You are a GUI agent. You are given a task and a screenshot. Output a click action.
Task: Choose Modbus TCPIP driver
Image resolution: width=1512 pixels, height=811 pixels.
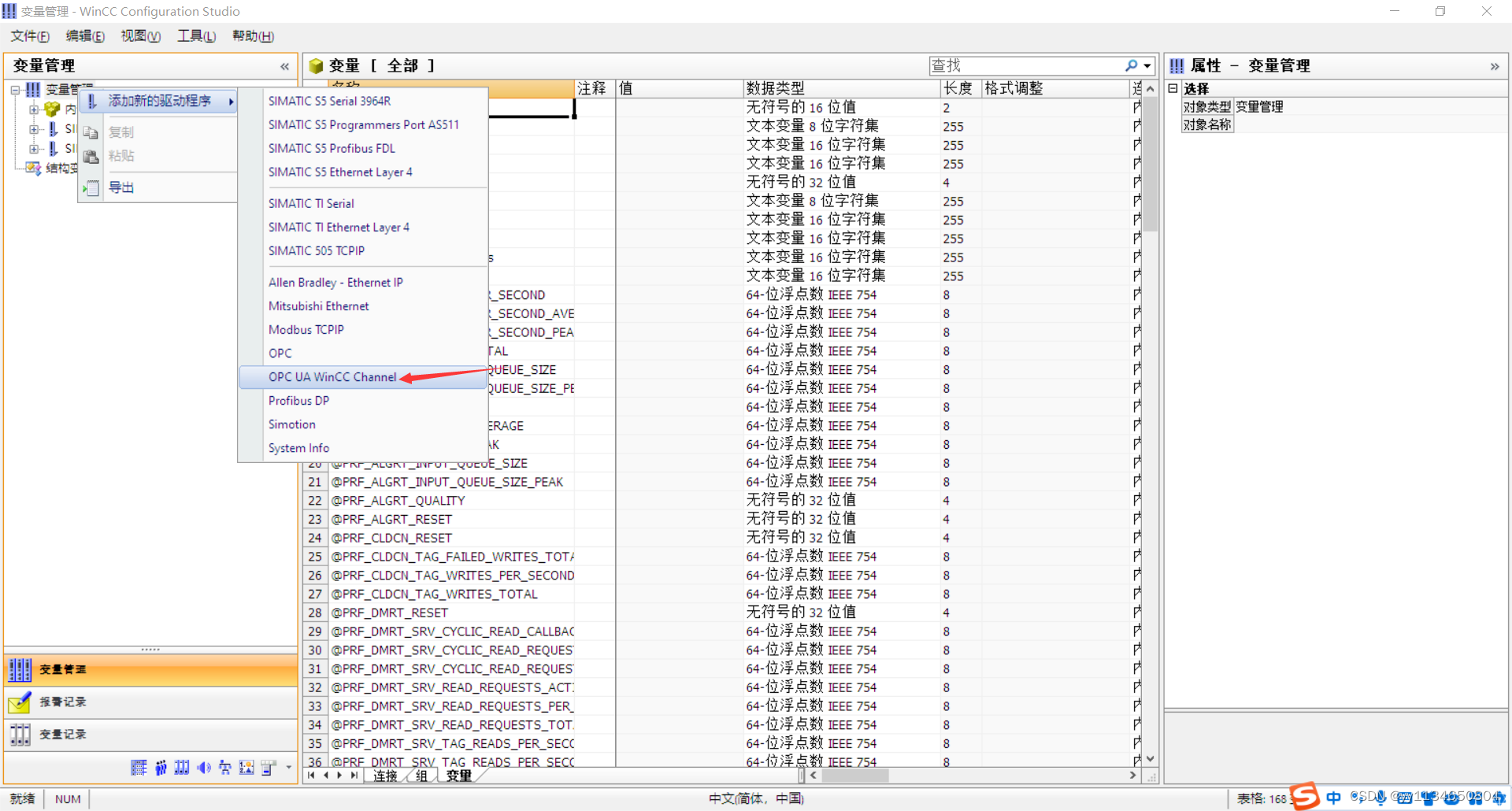click(x=363, y=330)
